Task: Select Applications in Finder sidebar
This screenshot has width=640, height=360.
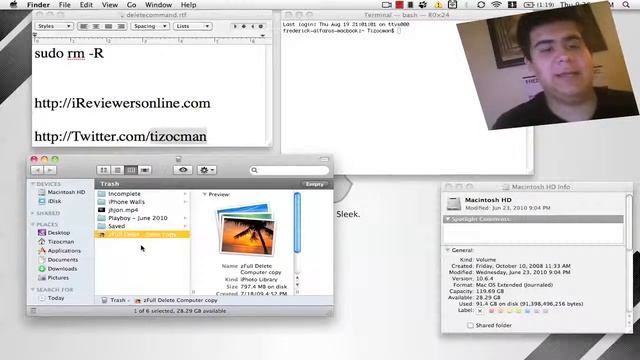Action: (x=59, y=251)
